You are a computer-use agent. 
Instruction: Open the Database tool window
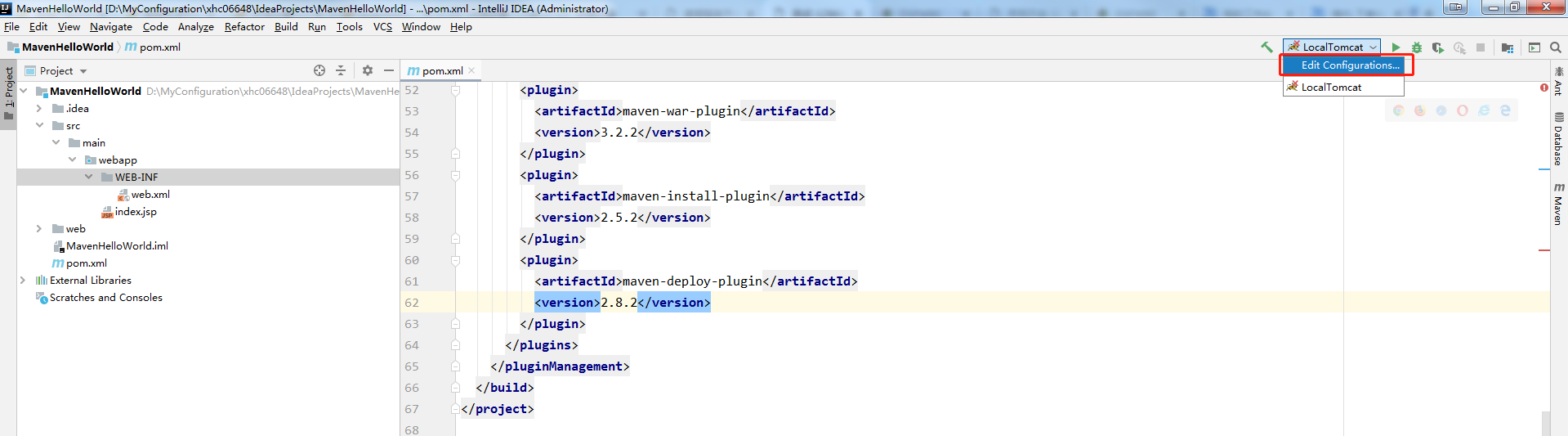click(x=1558, y=140)
